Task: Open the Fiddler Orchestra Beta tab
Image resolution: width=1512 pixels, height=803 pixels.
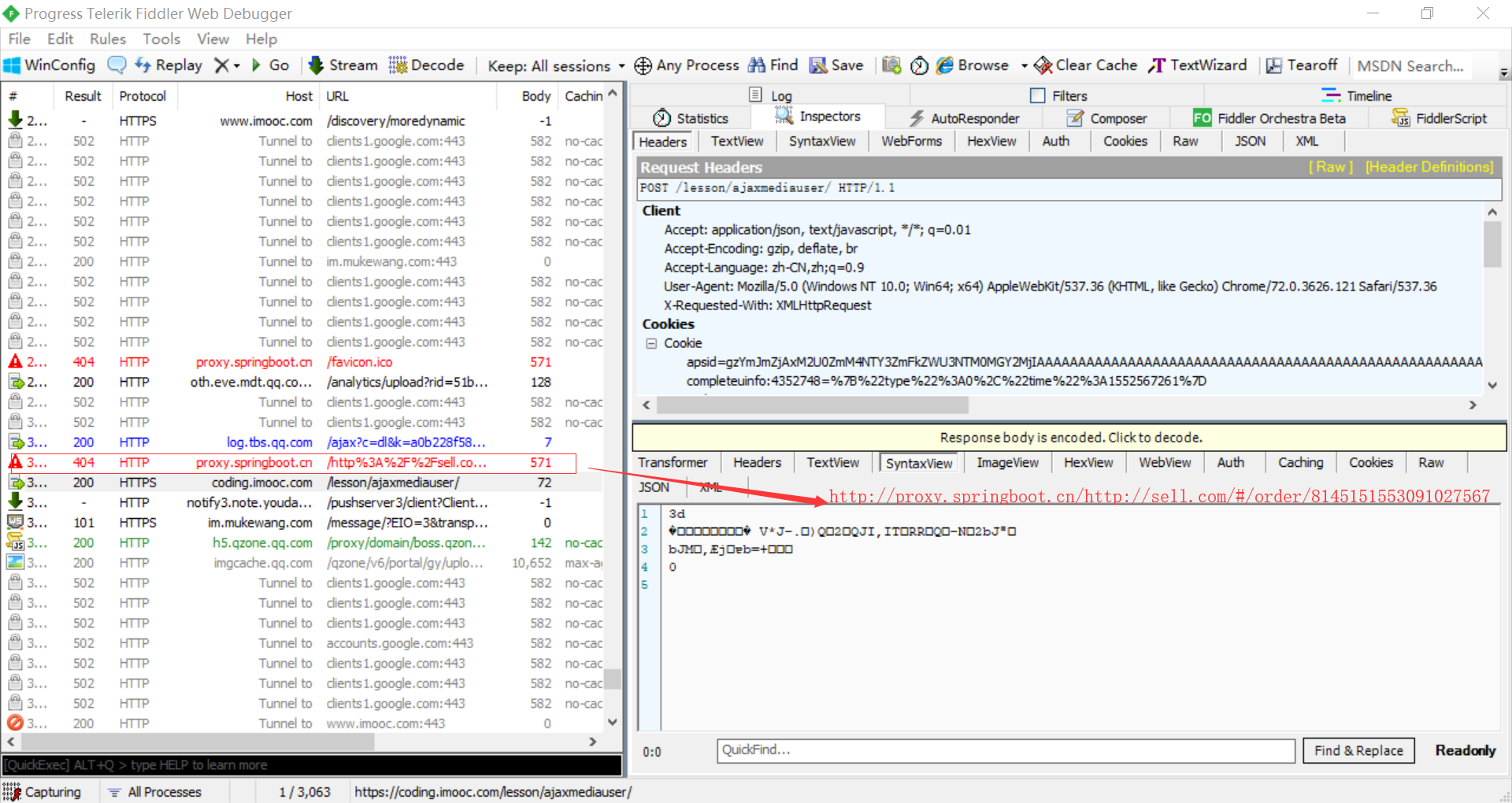Action: click(1269, 118)
